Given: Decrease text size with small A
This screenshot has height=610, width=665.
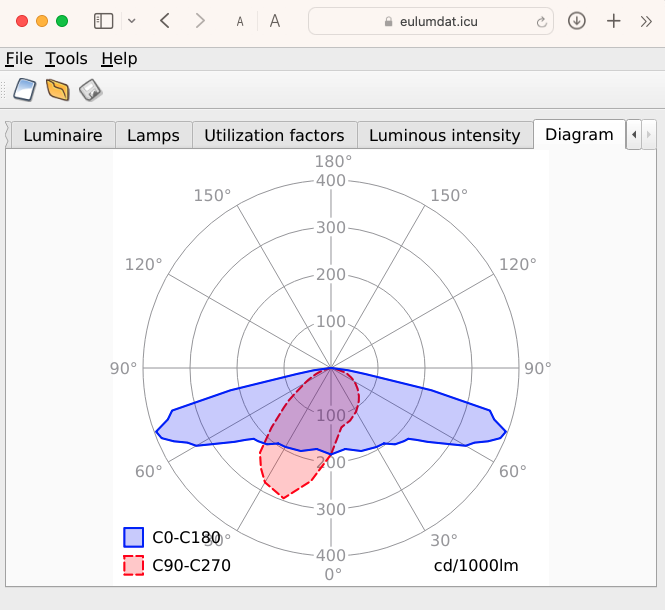Looking at the screenshot, I should click(240, 22).
